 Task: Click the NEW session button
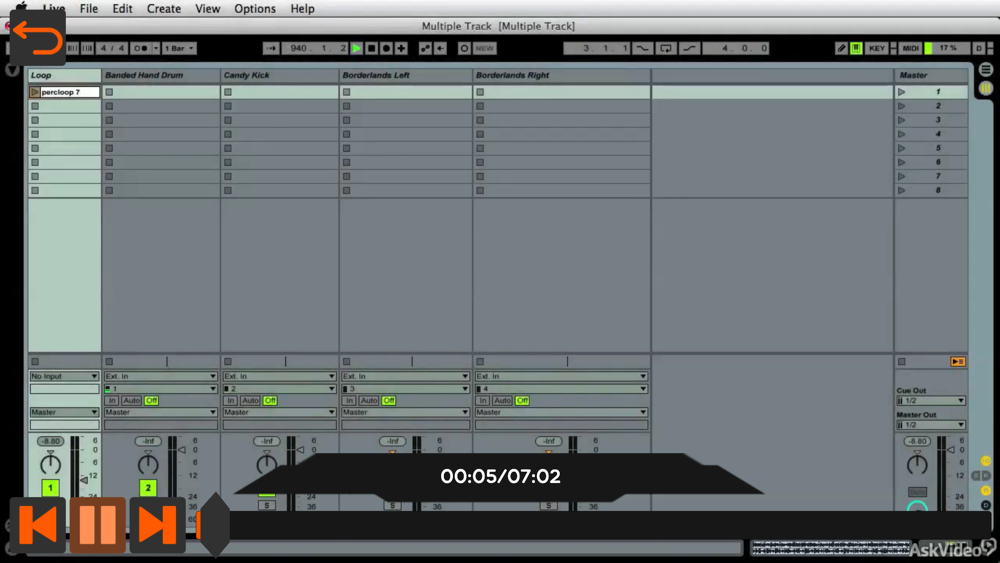coord(485,48)
